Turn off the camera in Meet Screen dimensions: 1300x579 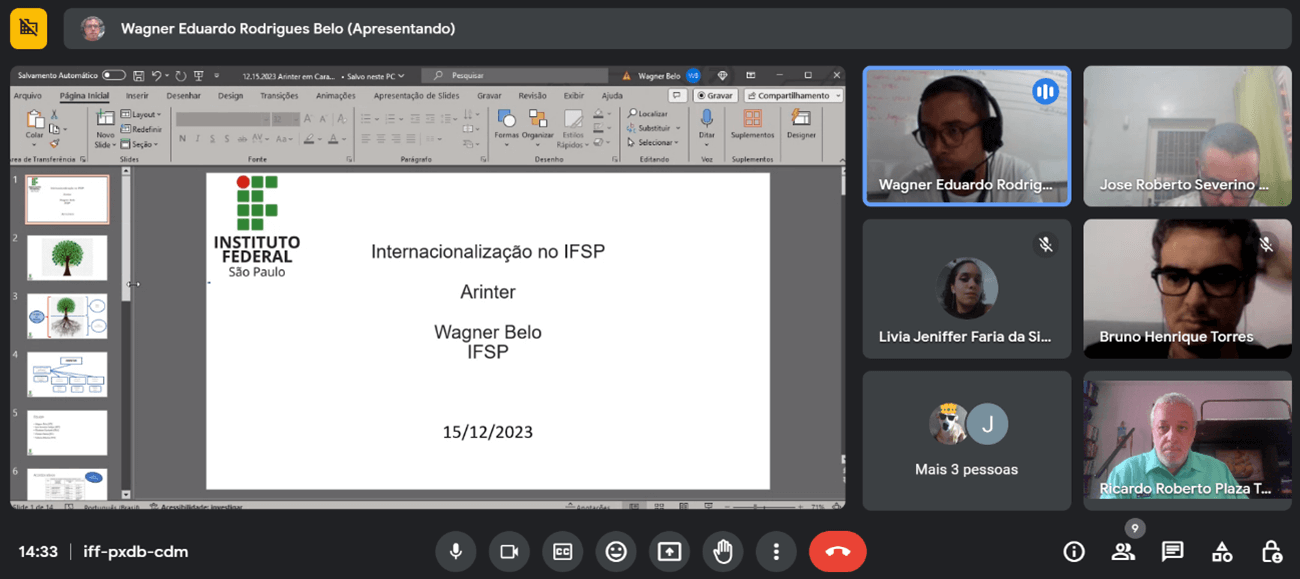(509, 552)
